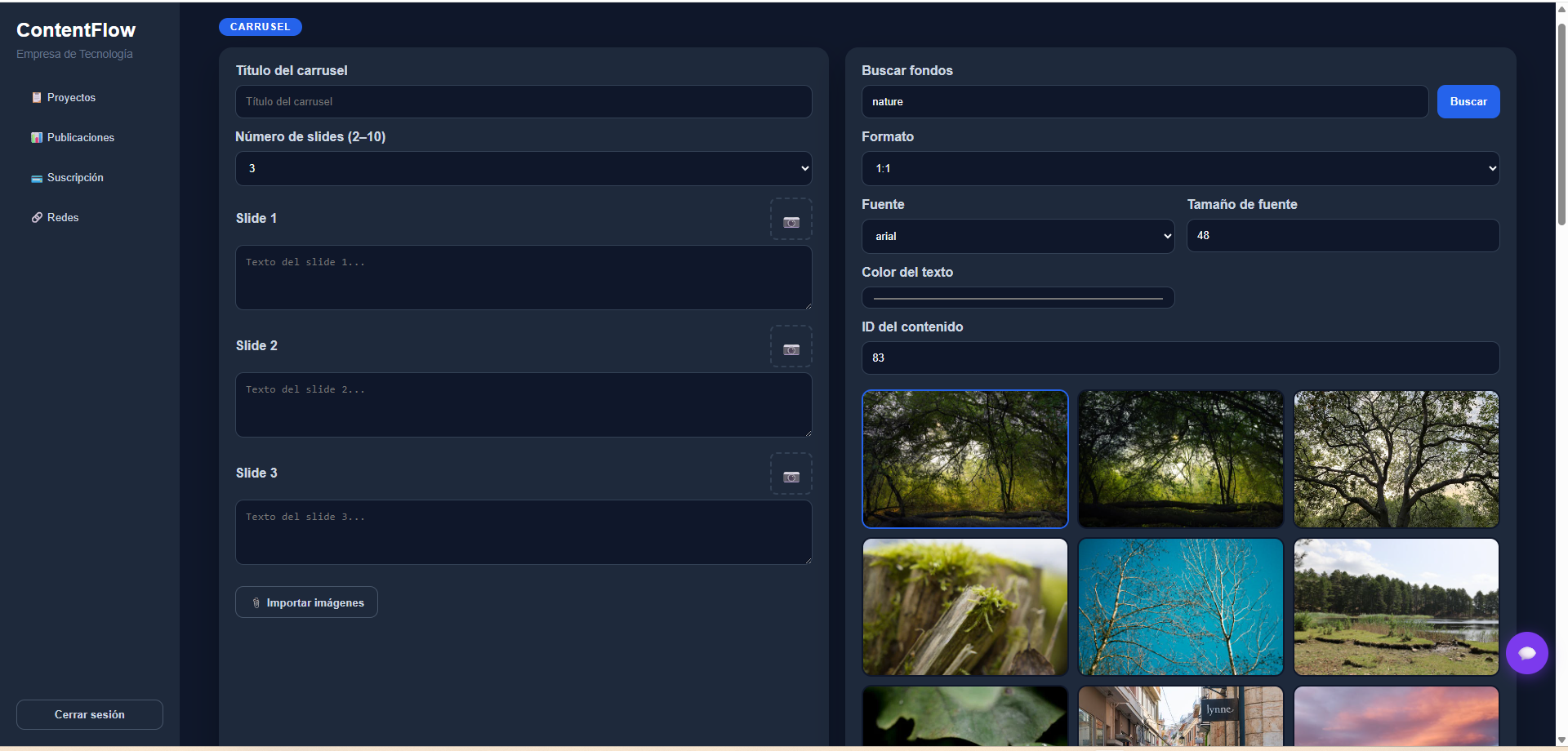
Task: Select the pink sunset sky thumbnail
Action: pyautogui.click(x=1396, y=716)
